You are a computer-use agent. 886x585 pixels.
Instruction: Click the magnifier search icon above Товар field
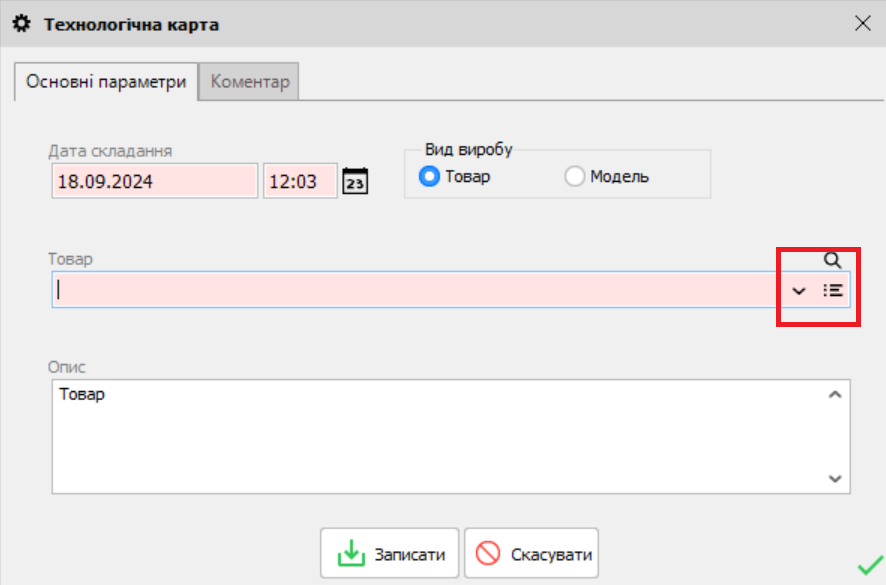click(833, 260)
